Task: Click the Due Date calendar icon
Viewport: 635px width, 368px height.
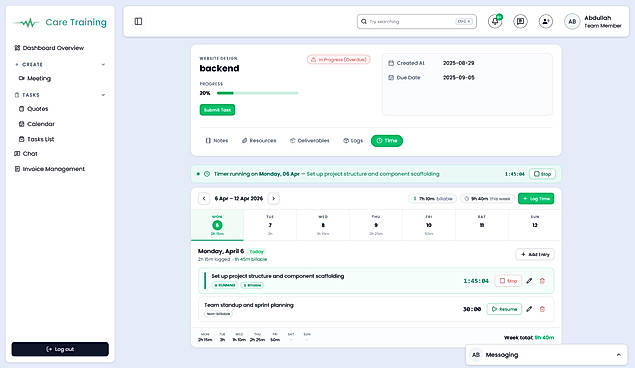Action: point(391,77)
